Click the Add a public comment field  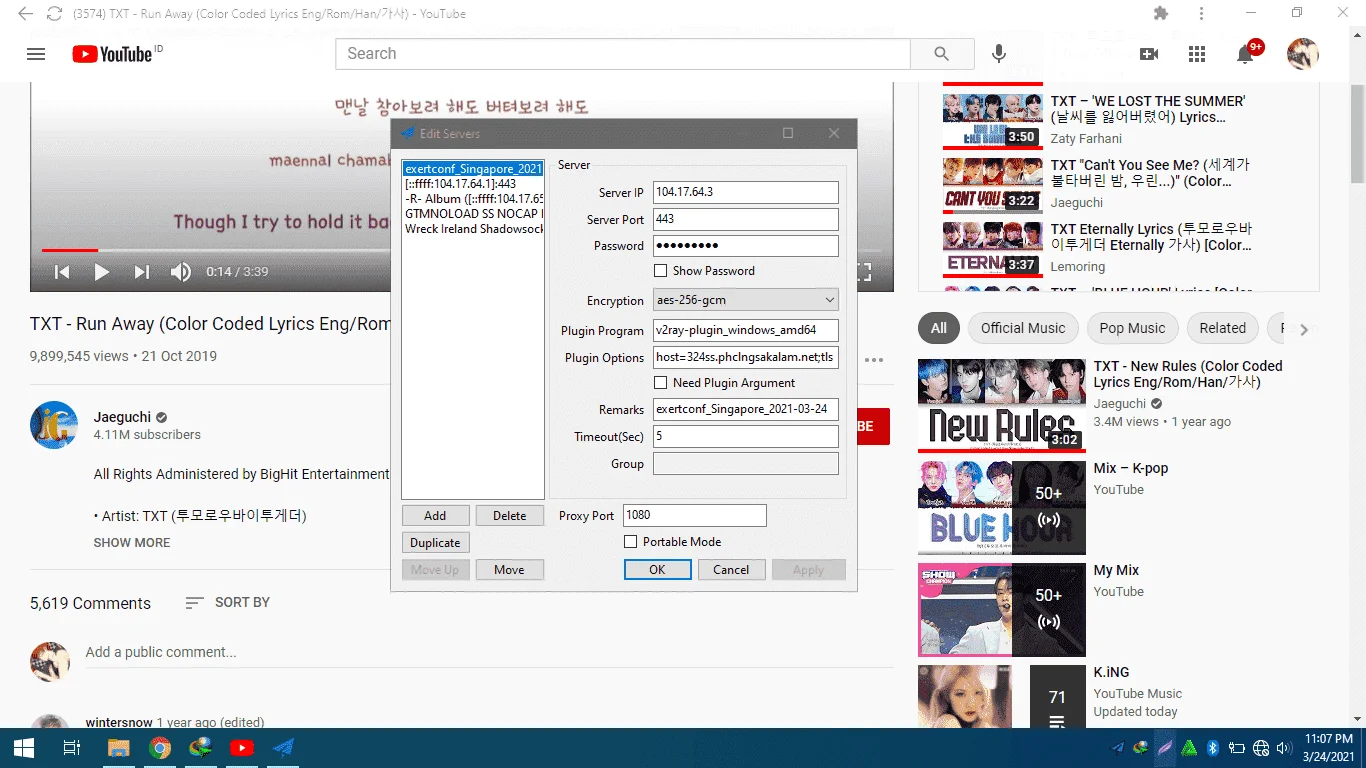coord(489,652)
